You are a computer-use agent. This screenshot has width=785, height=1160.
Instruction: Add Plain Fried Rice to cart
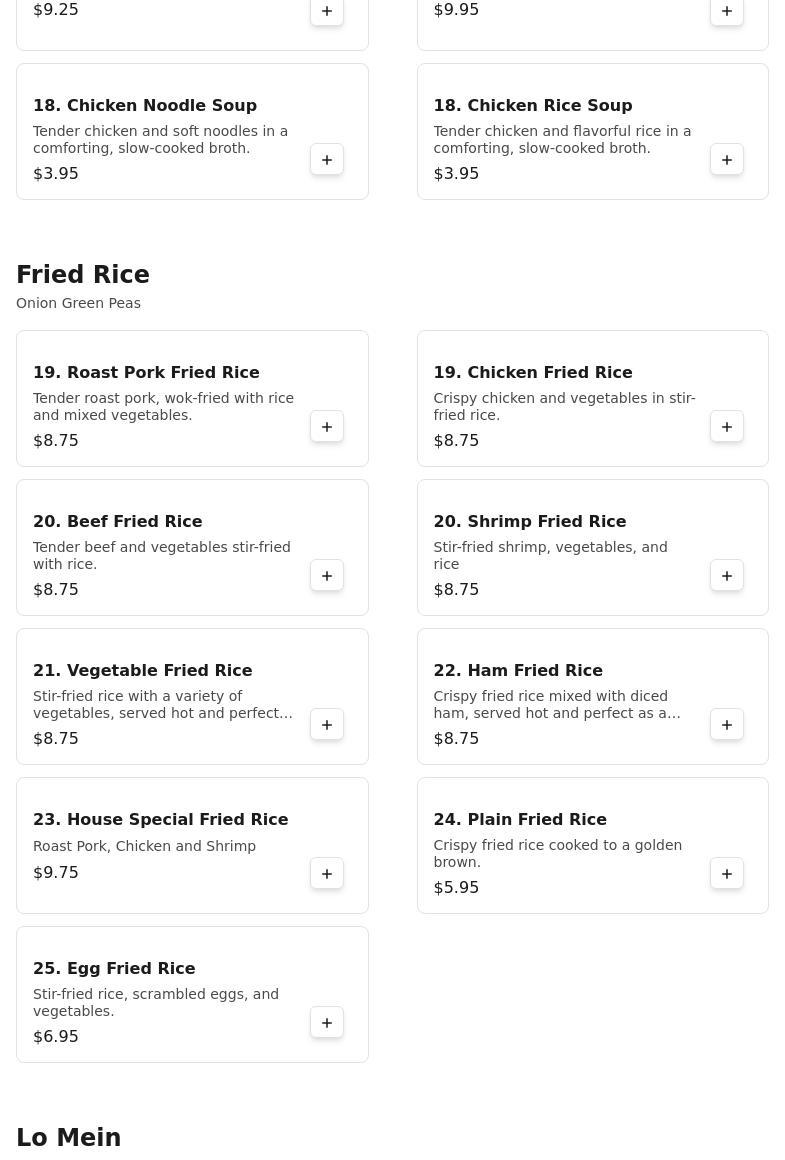(x=727, y=874)
